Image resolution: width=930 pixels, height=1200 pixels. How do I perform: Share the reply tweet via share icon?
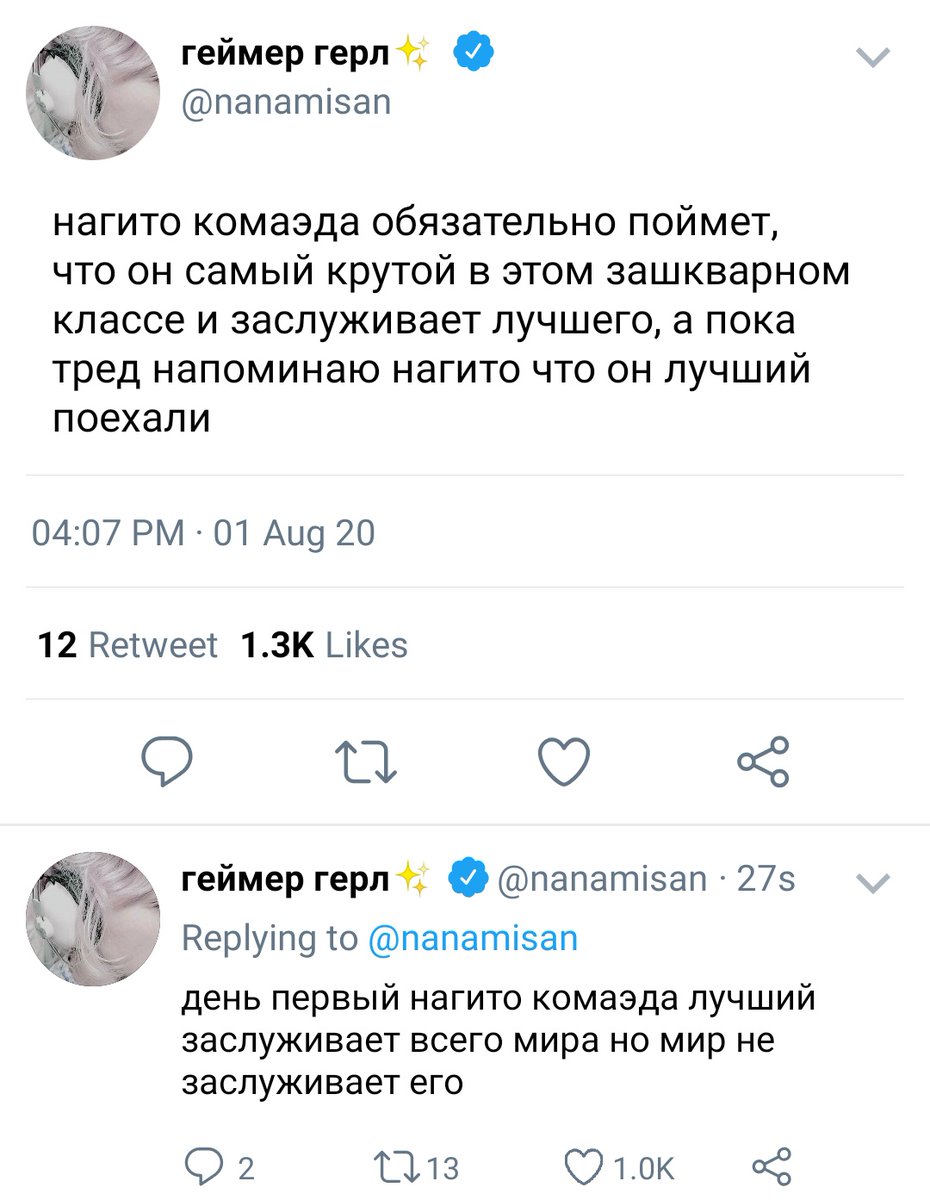click(x=771, y=1167)
